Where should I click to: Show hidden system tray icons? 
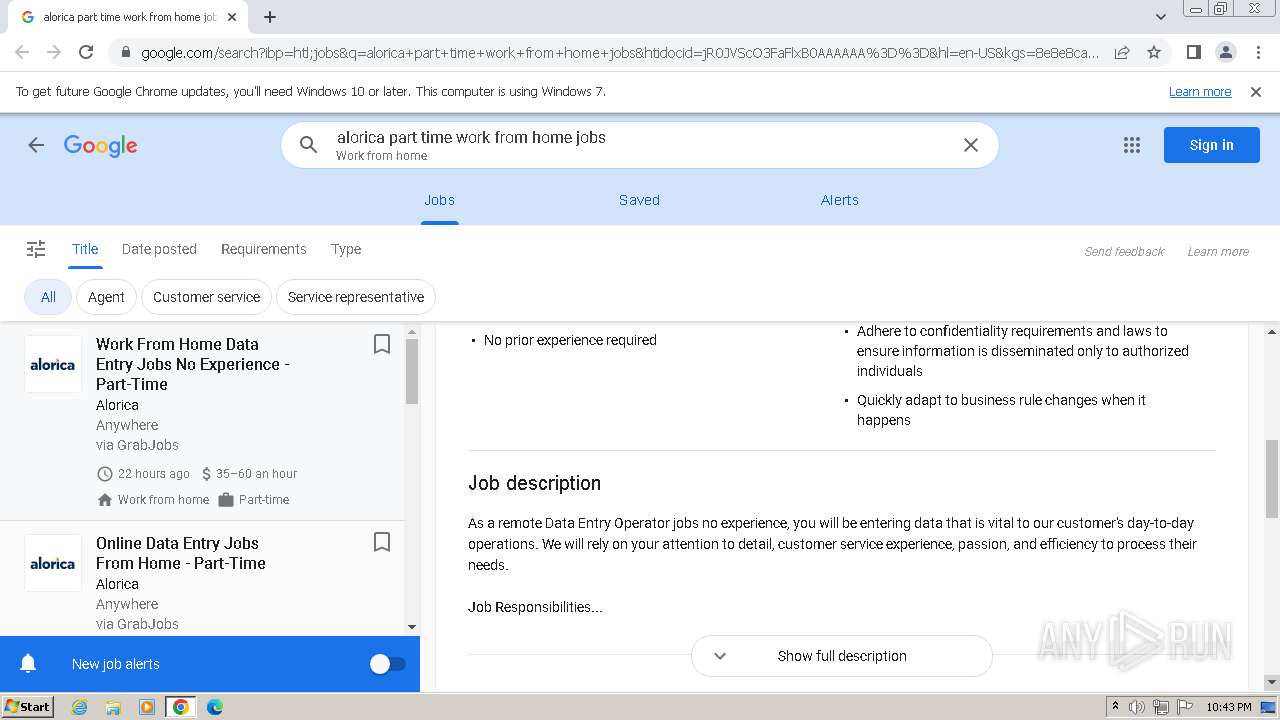tap(1115, 707)
